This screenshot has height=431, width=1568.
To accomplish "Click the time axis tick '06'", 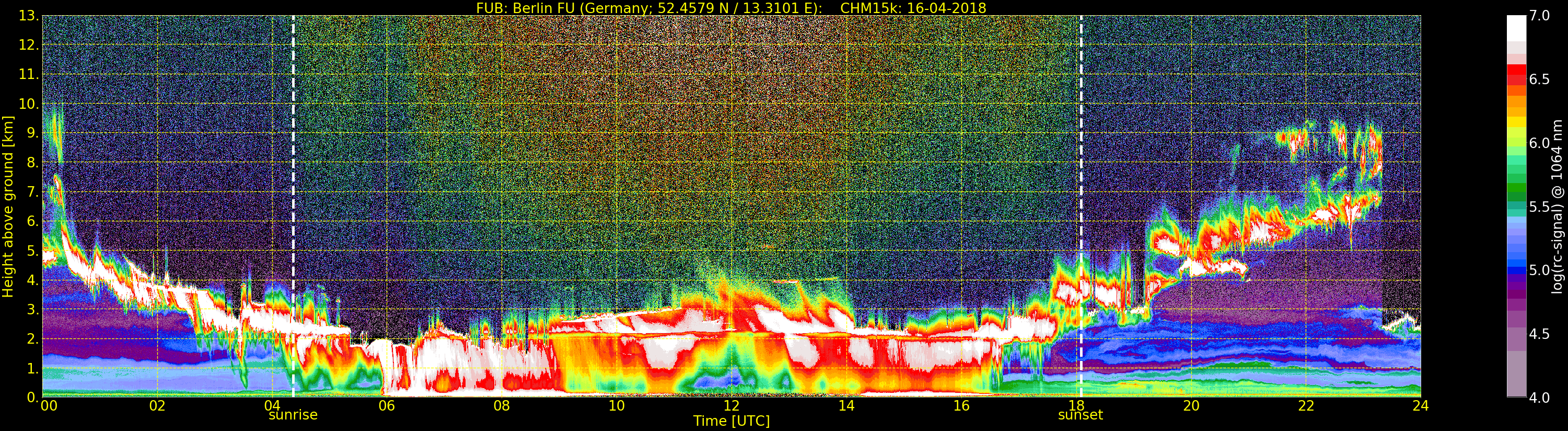I will coord(387,406).
